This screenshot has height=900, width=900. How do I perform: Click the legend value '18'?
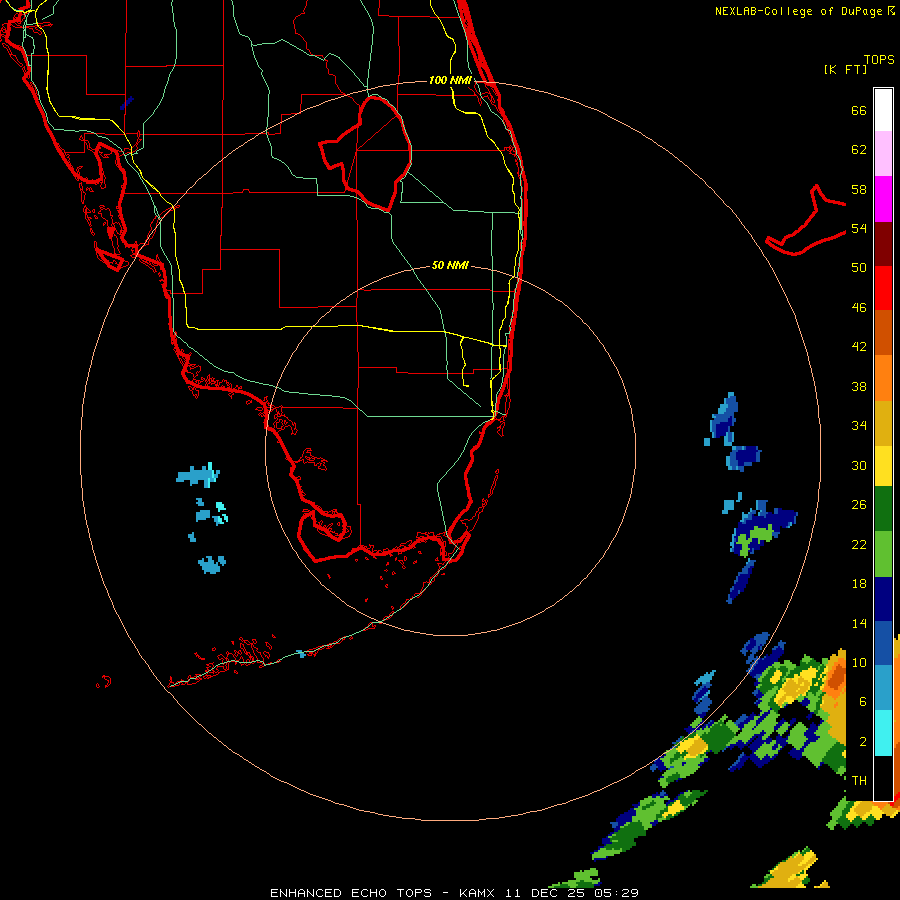859,584
